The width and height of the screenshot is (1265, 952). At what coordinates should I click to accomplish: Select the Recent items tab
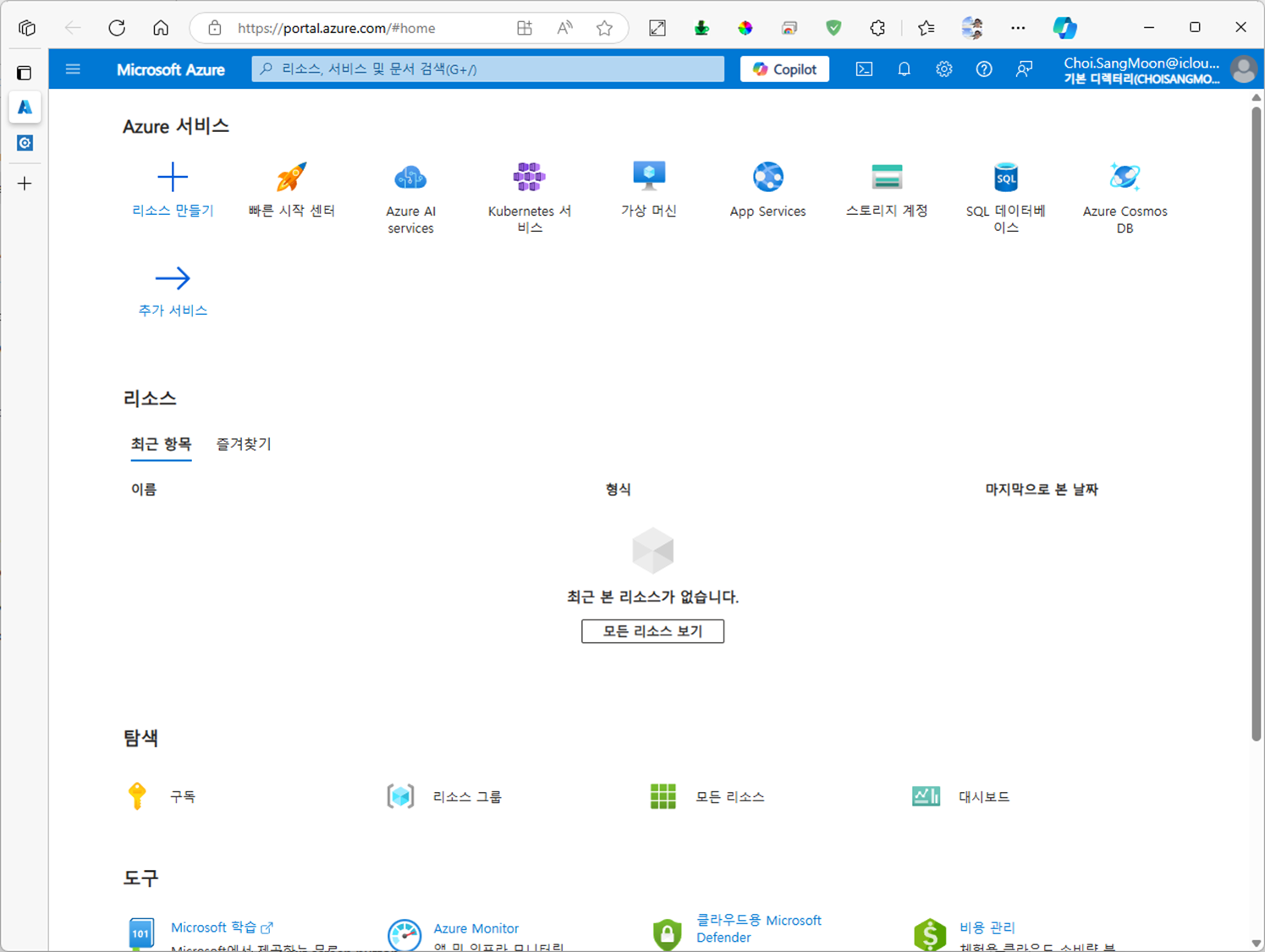click(161, 444)
